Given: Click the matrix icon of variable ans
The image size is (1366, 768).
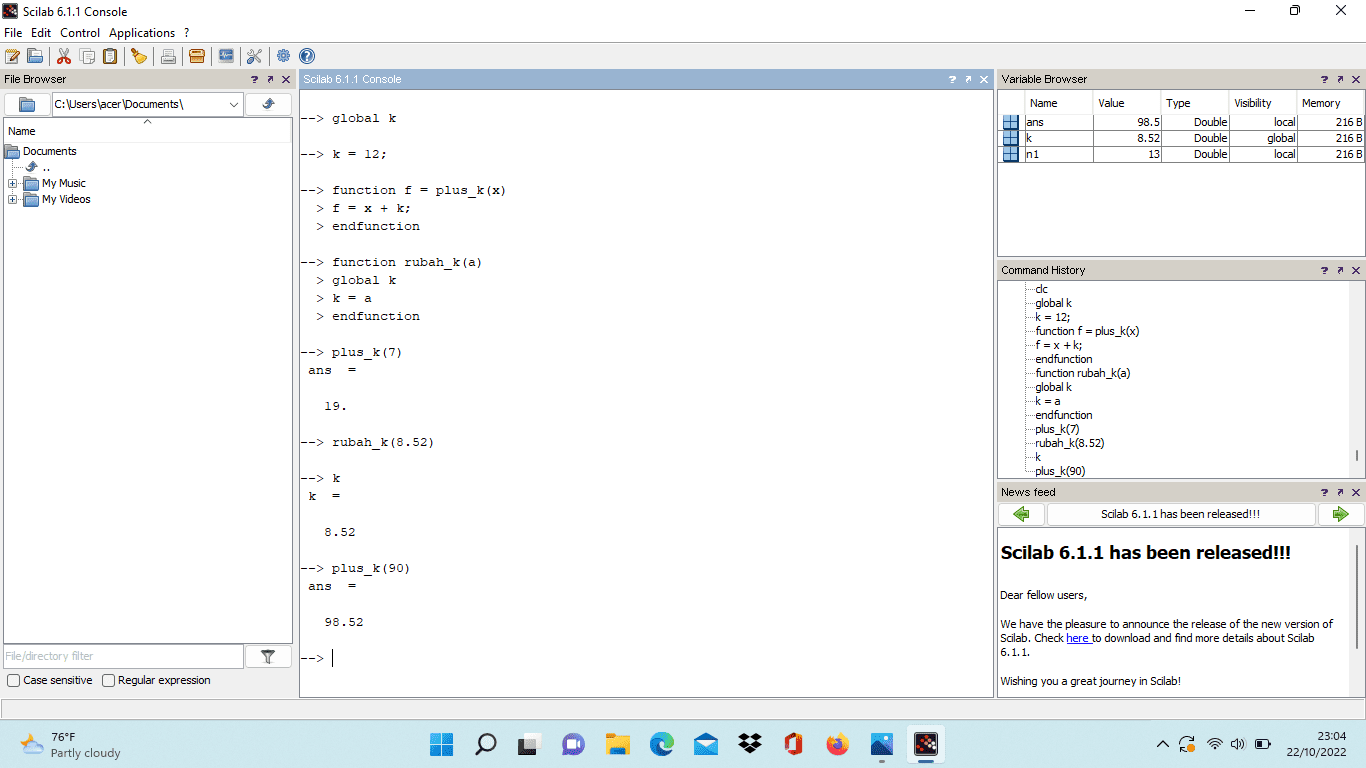Looking at the screenshot, I should click(1011, 122).
